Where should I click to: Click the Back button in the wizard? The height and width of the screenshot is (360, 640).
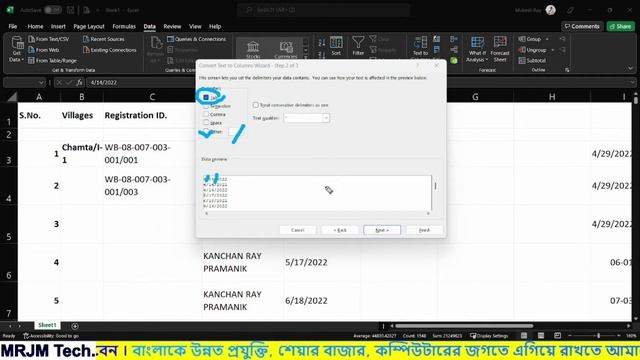340,230
